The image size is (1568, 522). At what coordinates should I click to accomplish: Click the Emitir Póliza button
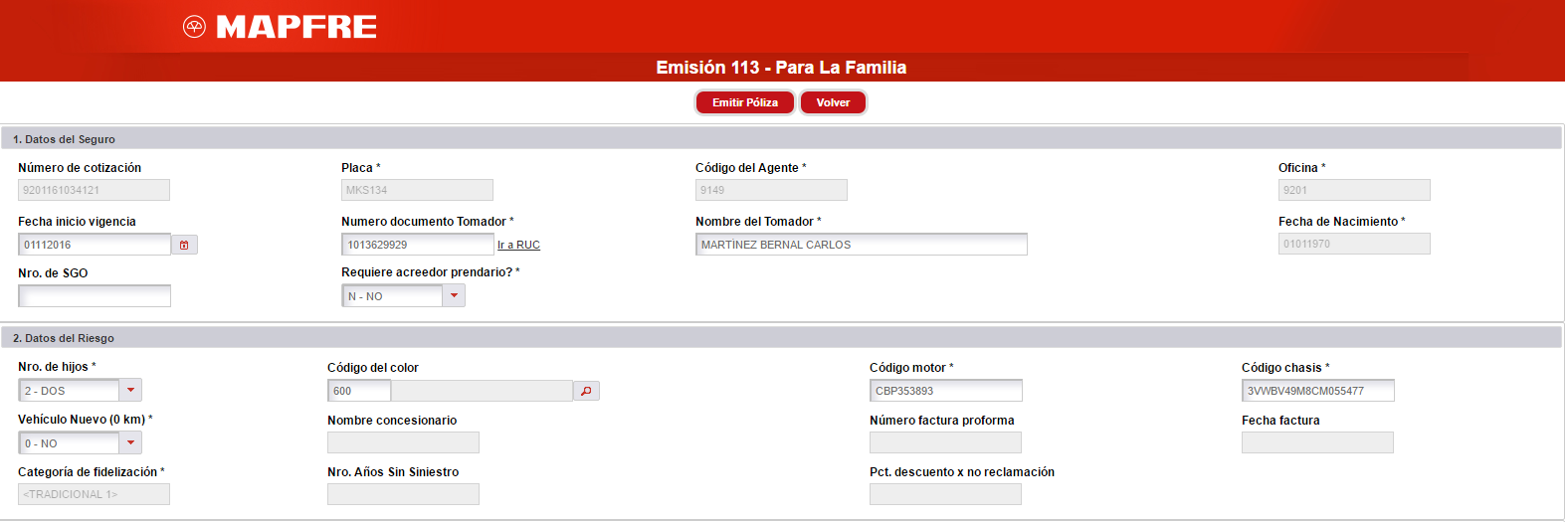pyautogui.click(x=745, y=102)
